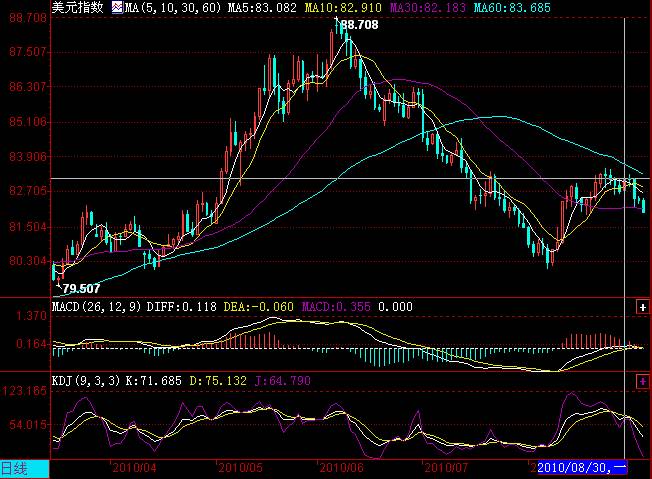This screenshot has height=479, width=652.
Task: Click the 0.000 value in MACD header
Action: click(395, 307)
